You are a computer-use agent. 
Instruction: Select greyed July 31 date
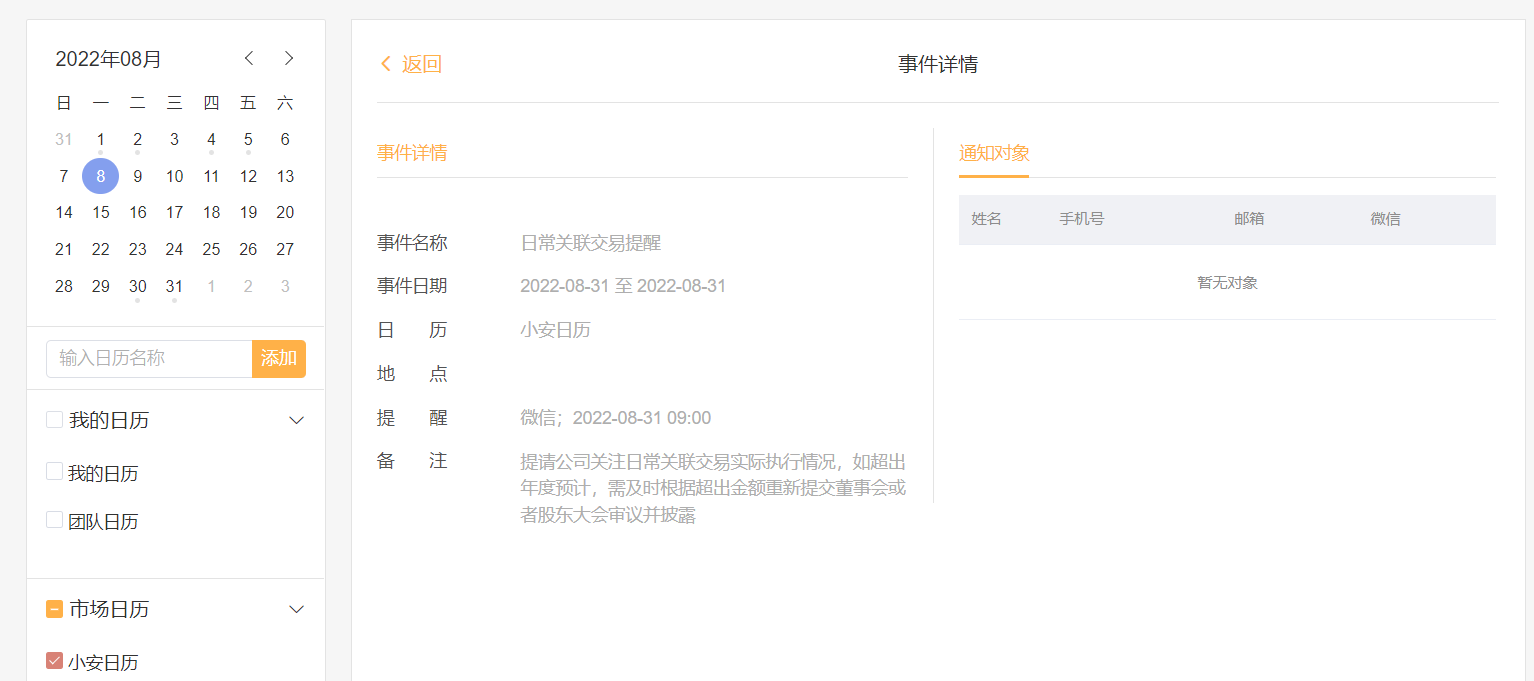(x=64, y=139)
